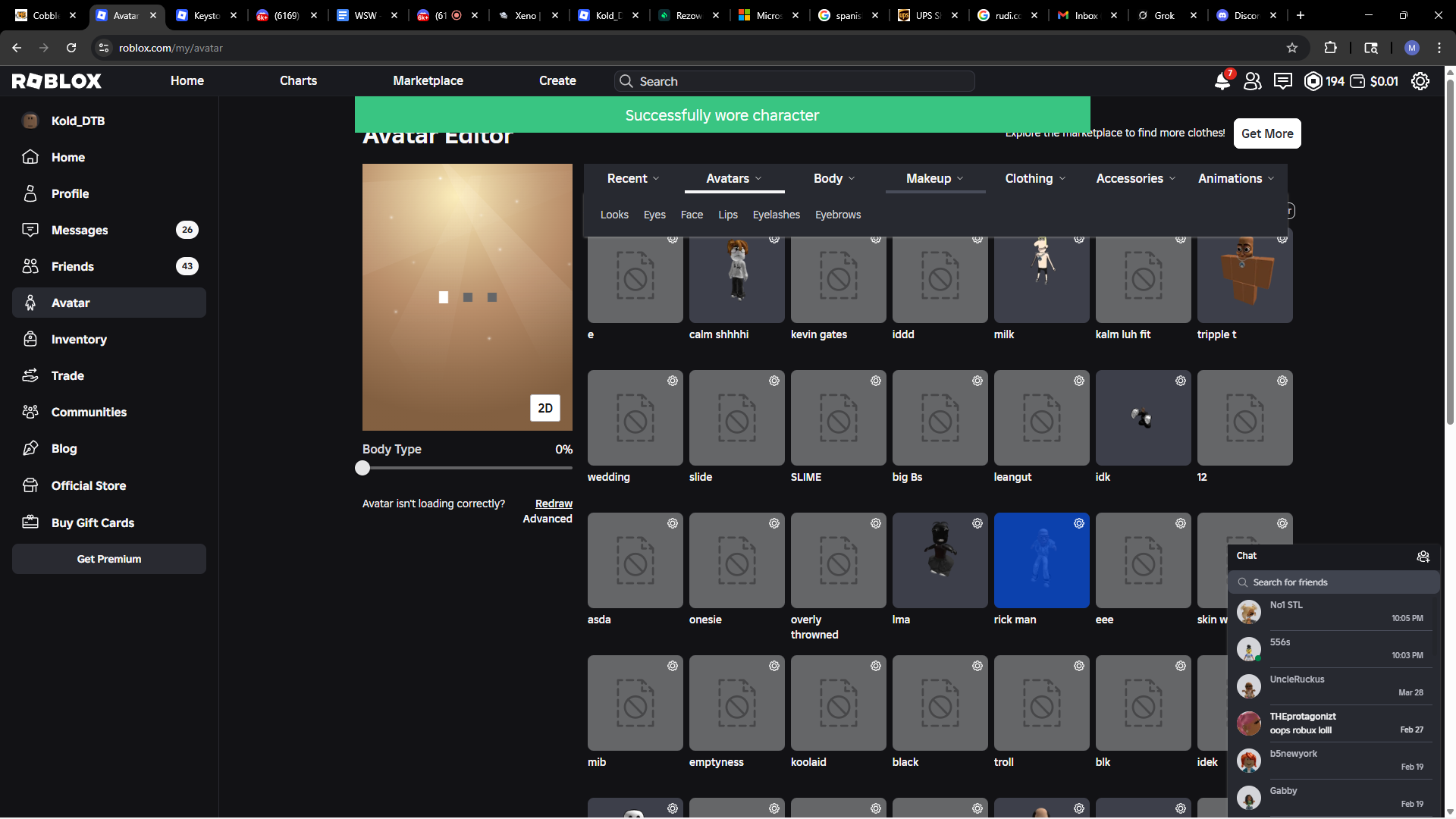Open settings gear on 'troll' avatar
The image size is (1456, 819).
point(1079,666)
